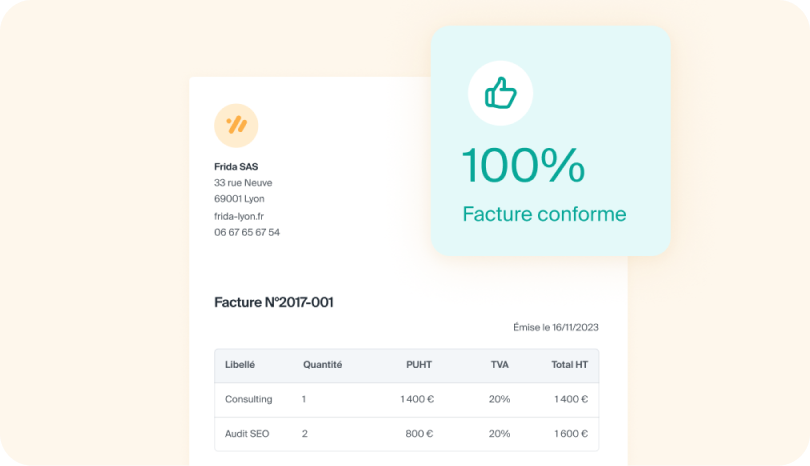Click the Consulting unit price 1 400 €
The image size is (810, 466).
pos(417,399)
